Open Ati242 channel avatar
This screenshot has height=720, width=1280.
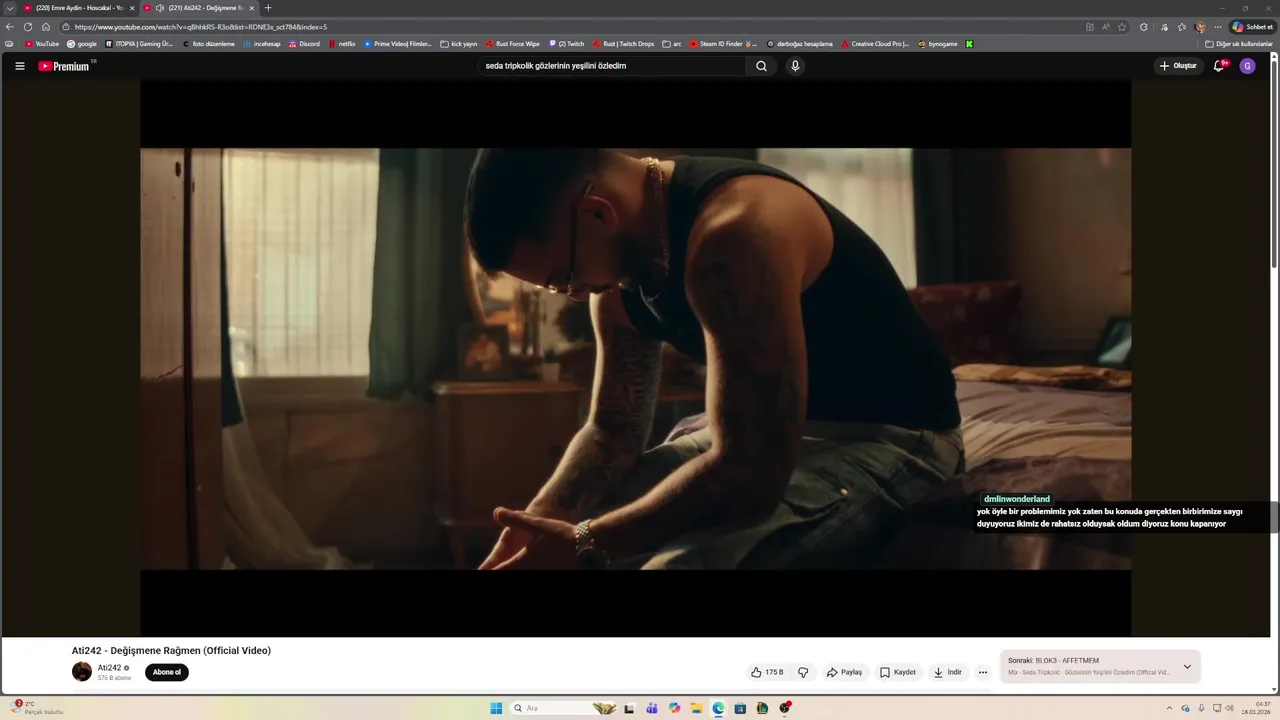82,672
